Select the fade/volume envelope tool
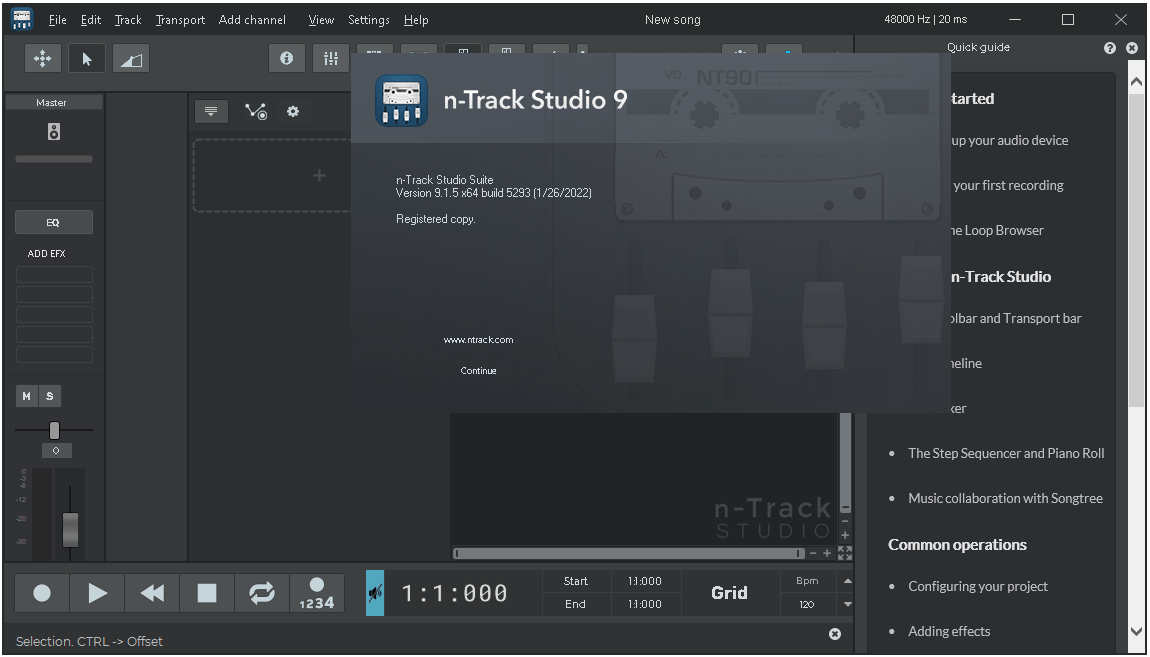Screen dimensions: 1150x657 (x=131, y=59)
